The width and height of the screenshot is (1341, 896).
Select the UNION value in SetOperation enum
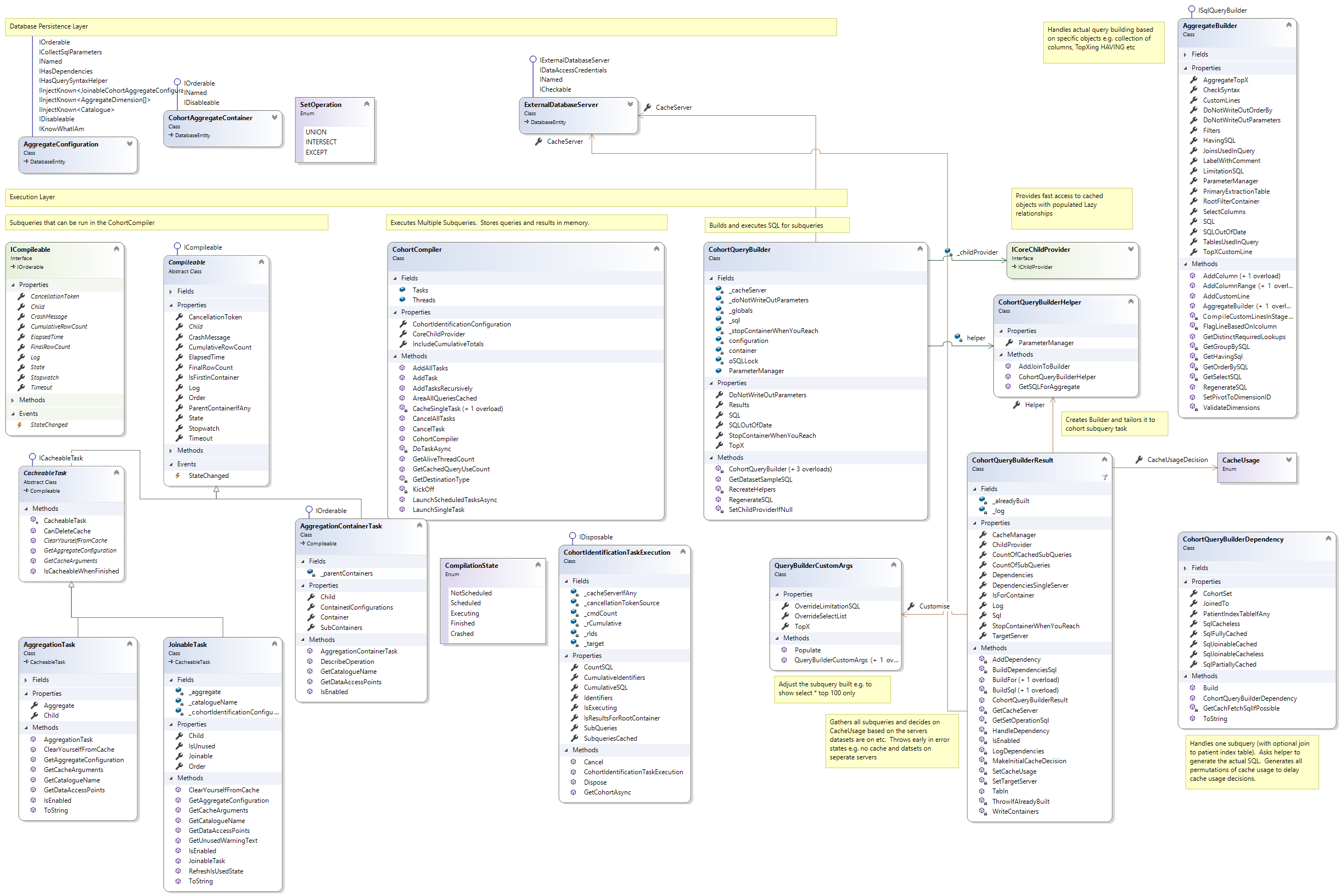coord(316,132)
